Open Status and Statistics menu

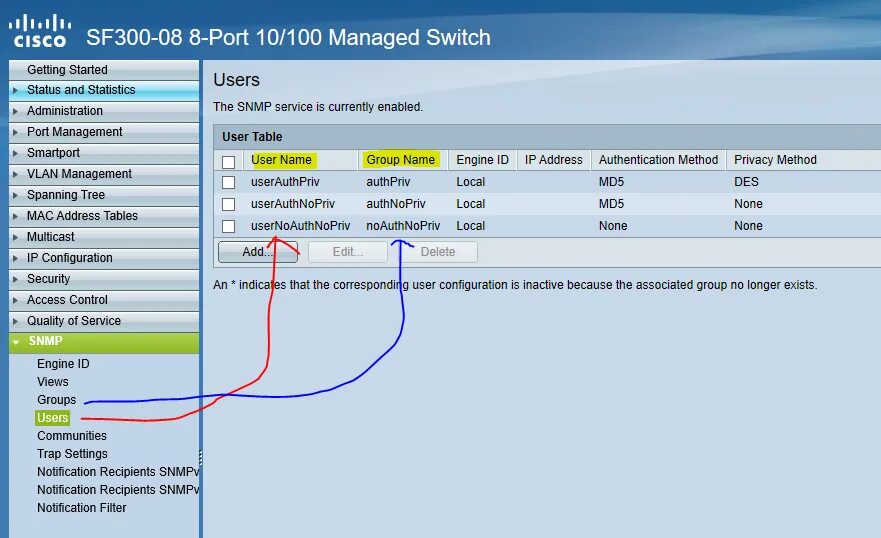(104, 90)
